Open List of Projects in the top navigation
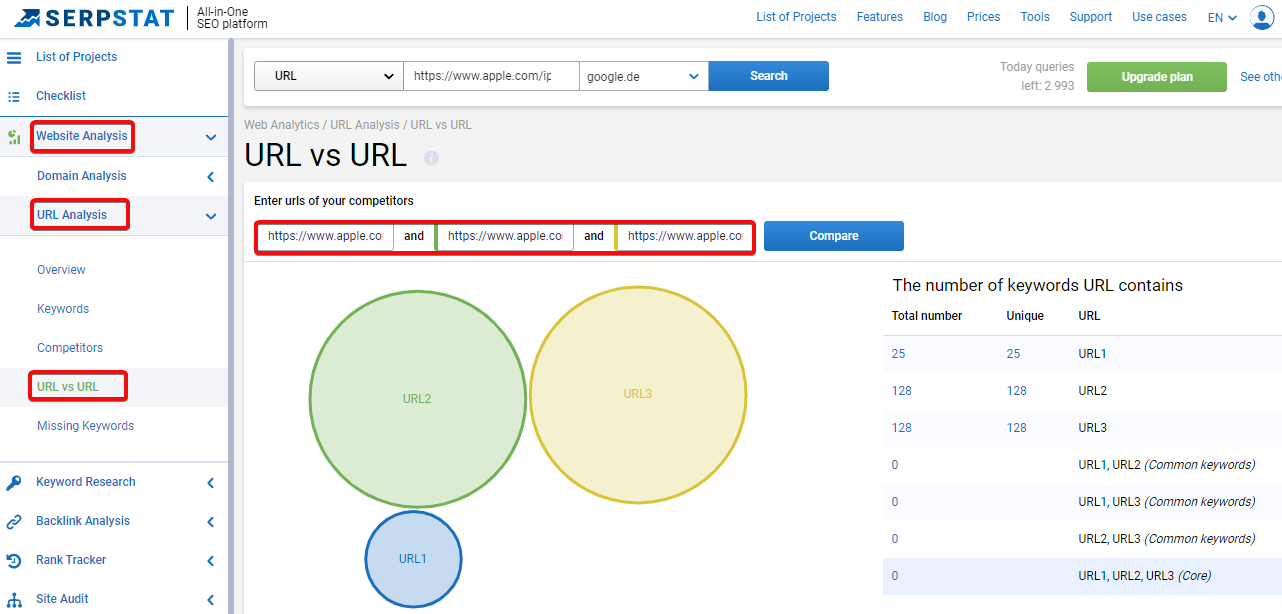1282x614 pixels. [796, 17]
